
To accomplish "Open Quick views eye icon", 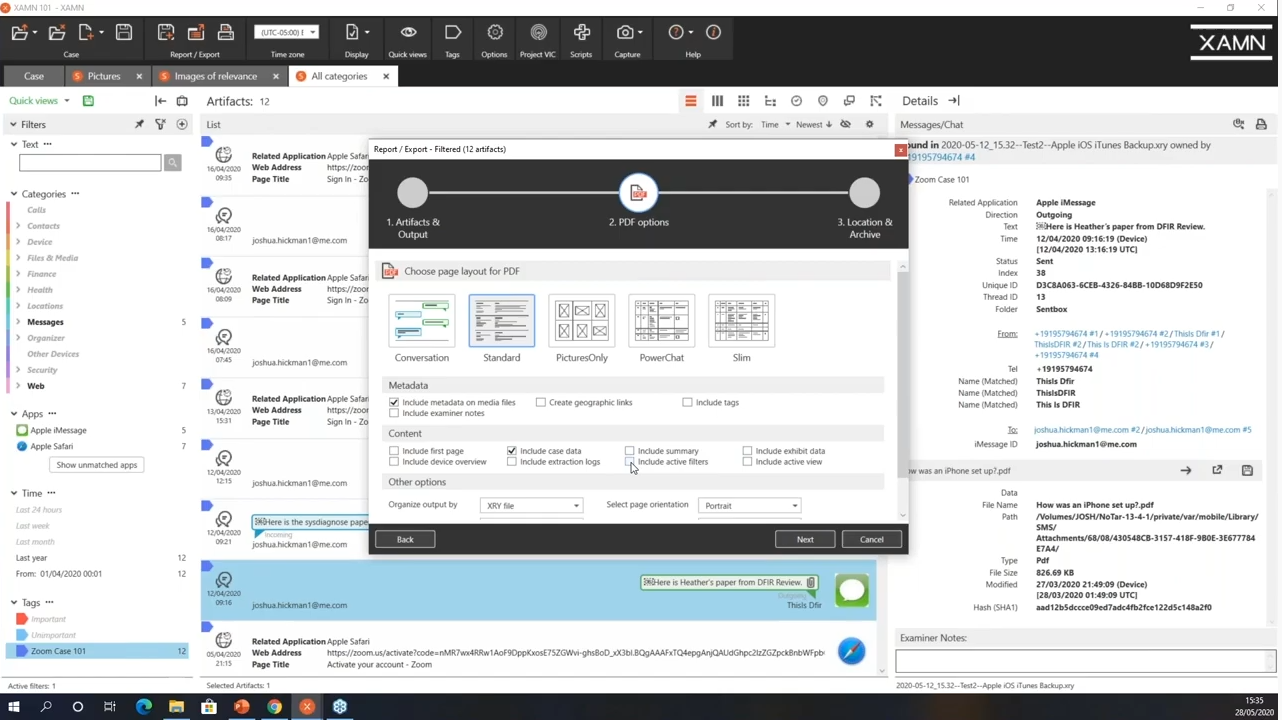I will click(408, 33).
